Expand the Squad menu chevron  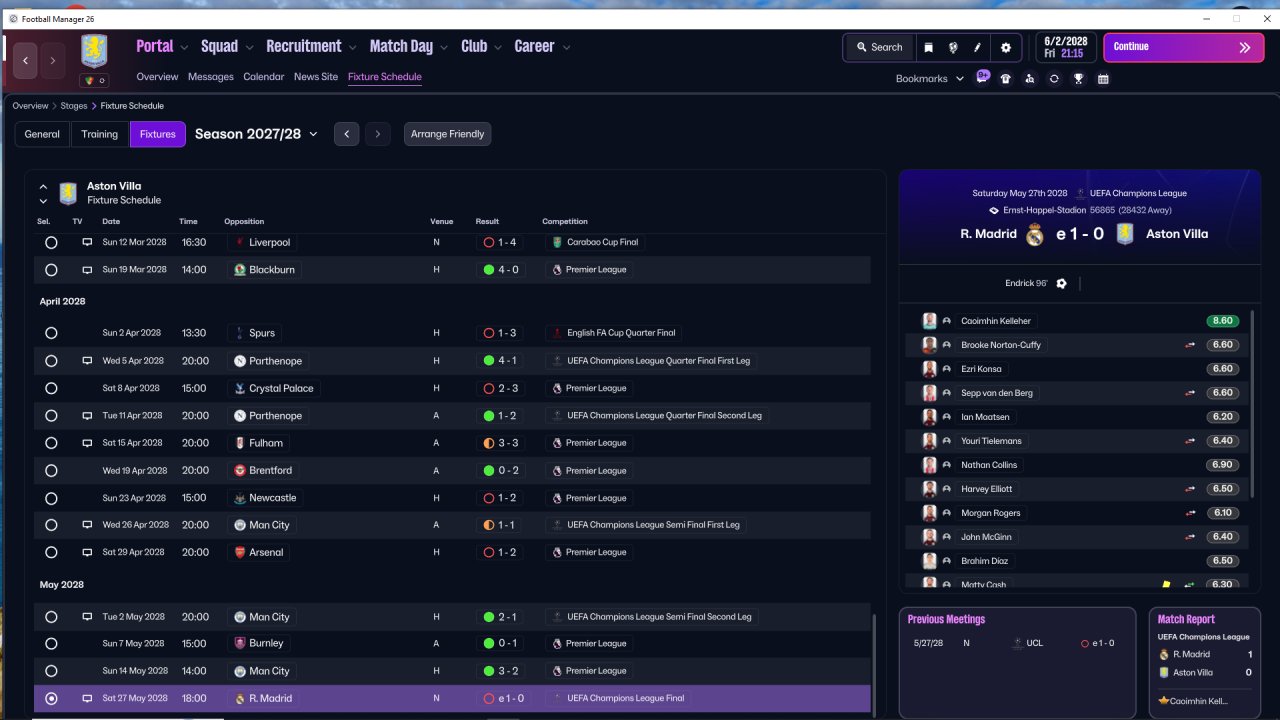click(x=249, y=47)
